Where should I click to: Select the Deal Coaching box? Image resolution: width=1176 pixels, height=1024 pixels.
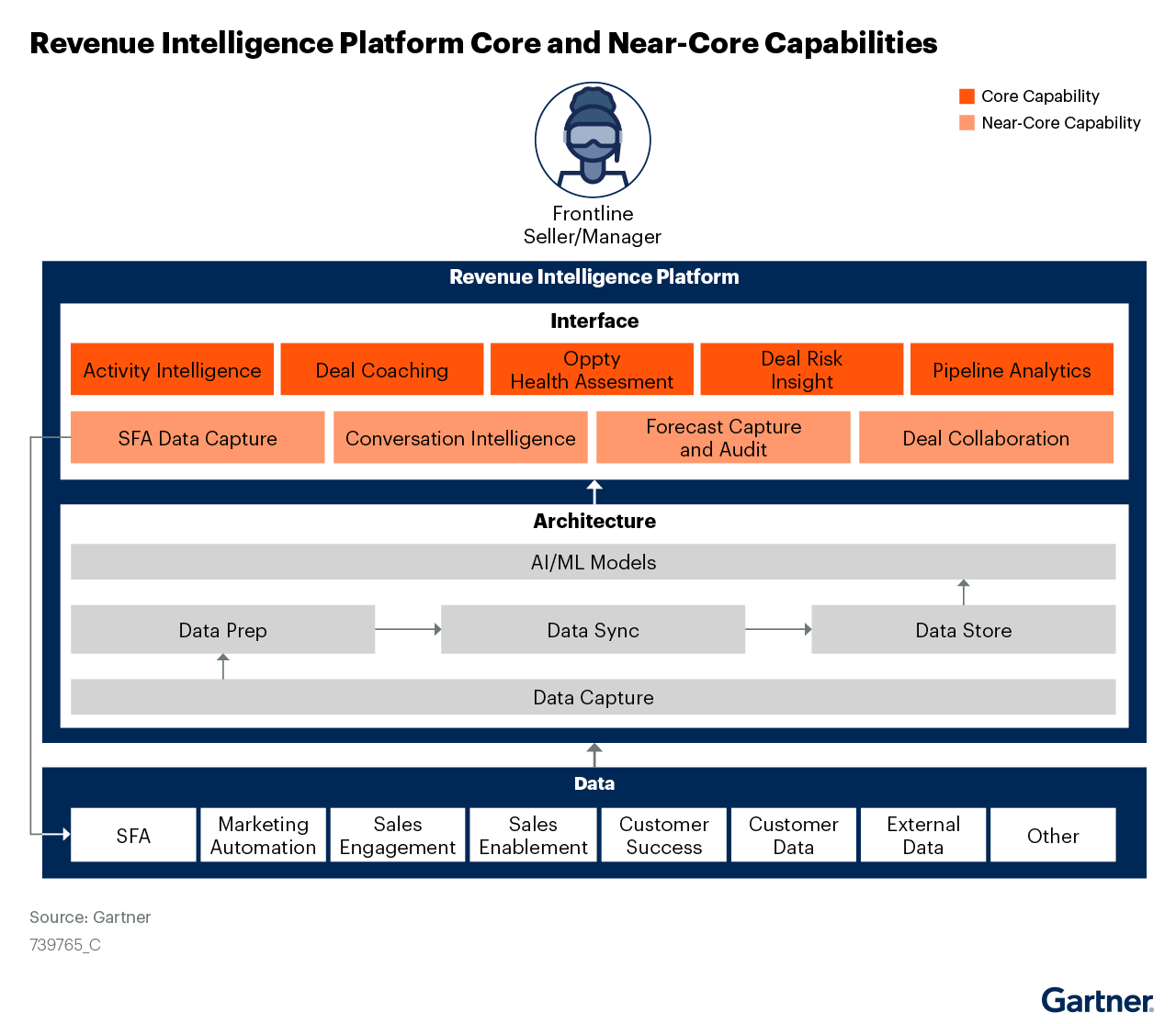pyautogui.click(x=382, y=369)
